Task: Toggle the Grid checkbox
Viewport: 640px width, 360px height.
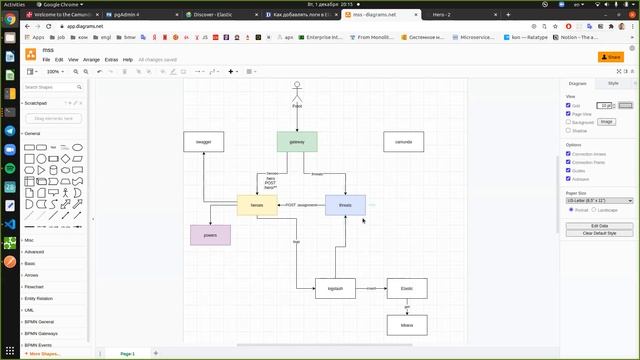Action: pyautogui.click(x=568, y=105)
